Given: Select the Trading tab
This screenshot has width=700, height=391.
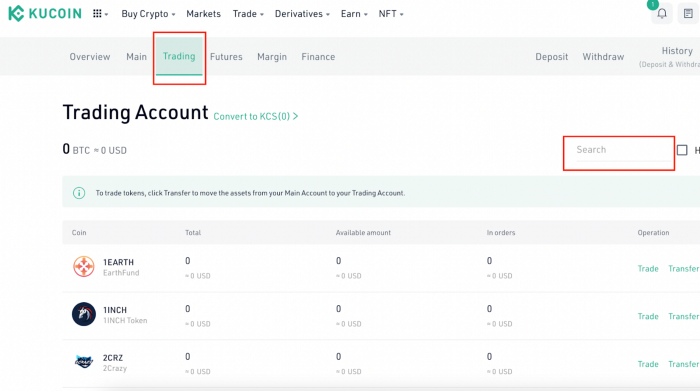Looking at the screenshot, I should point(179,56).
